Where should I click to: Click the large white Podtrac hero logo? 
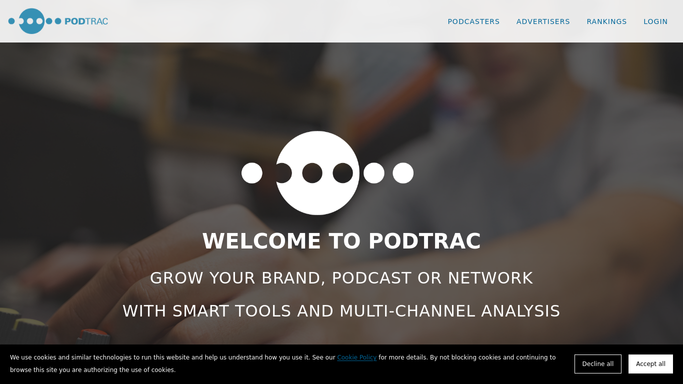tap(327, 173)
